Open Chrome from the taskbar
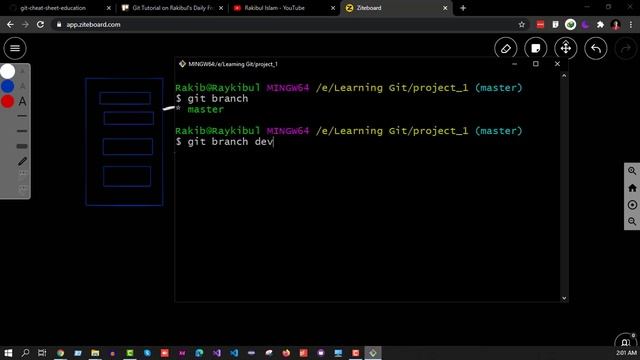 [60, 353]
